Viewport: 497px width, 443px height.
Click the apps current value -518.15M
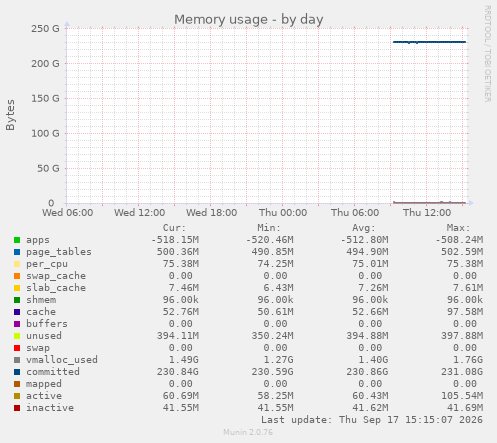click(175, 240)
